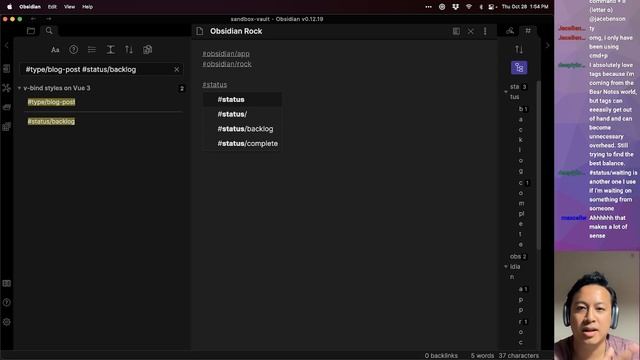The height and width of the screenshot is (360, 640).
Task: Click the #status/backlog highlighted match
Action: [x=51, y=121]
